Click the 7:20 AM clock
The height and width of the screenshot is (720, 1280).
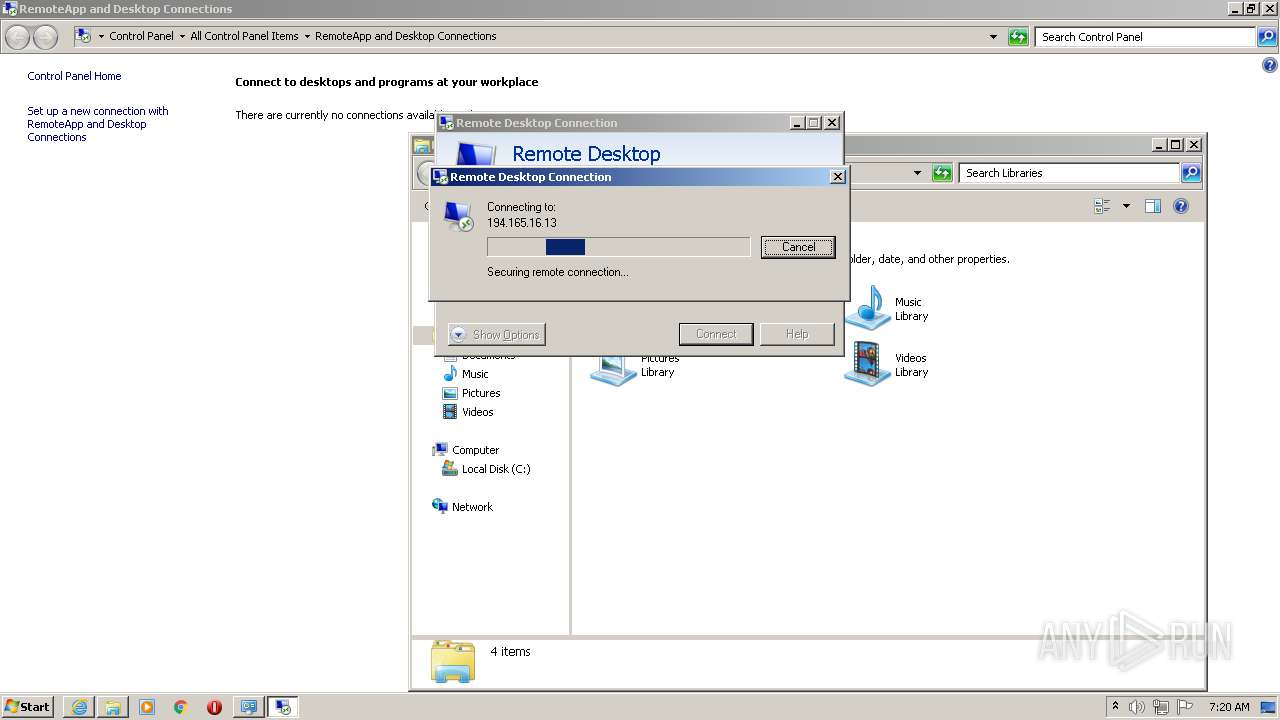coord(1229,707)
